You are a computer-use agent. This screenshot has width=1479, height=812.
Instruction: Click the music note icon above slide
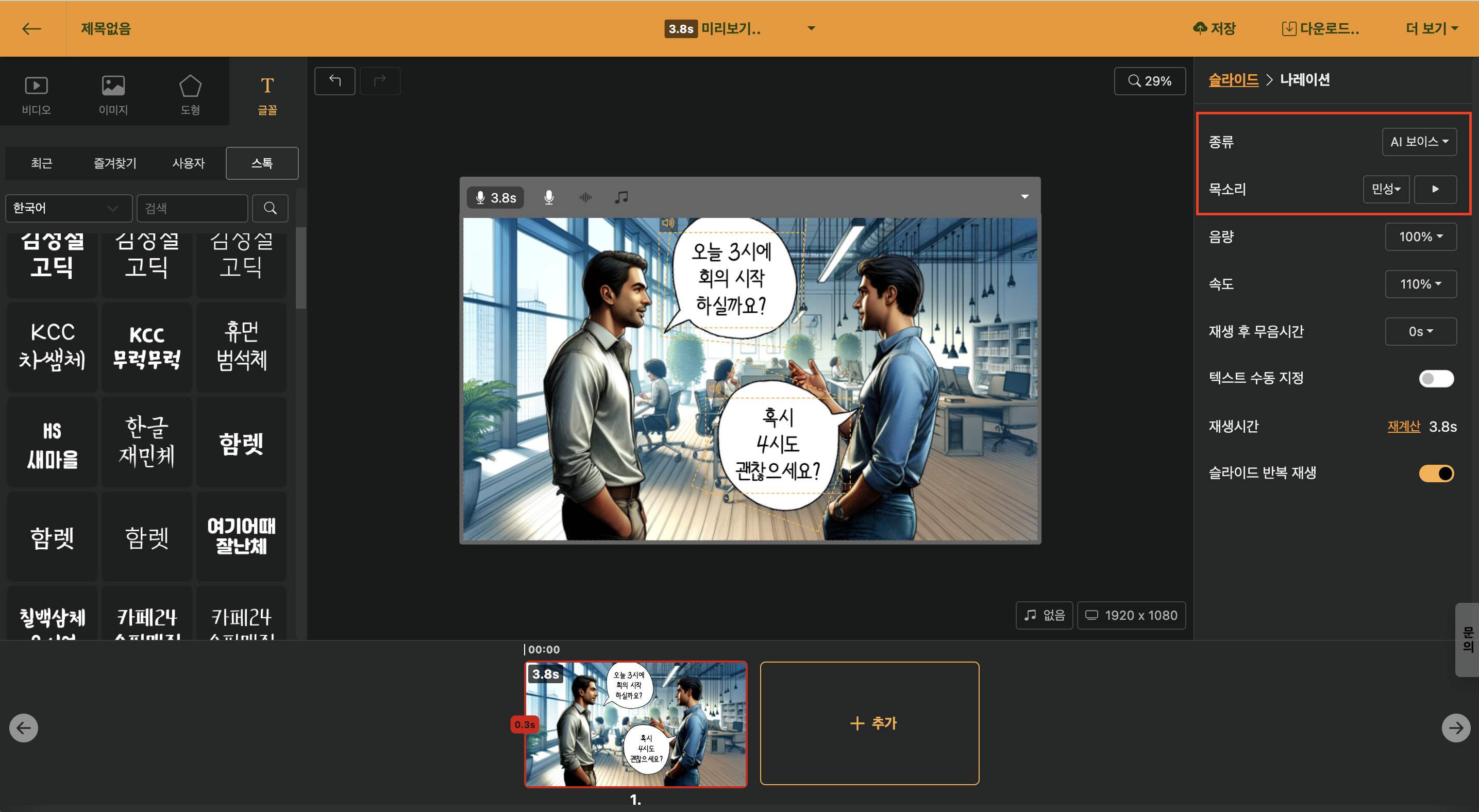click(x=621, y=197)
